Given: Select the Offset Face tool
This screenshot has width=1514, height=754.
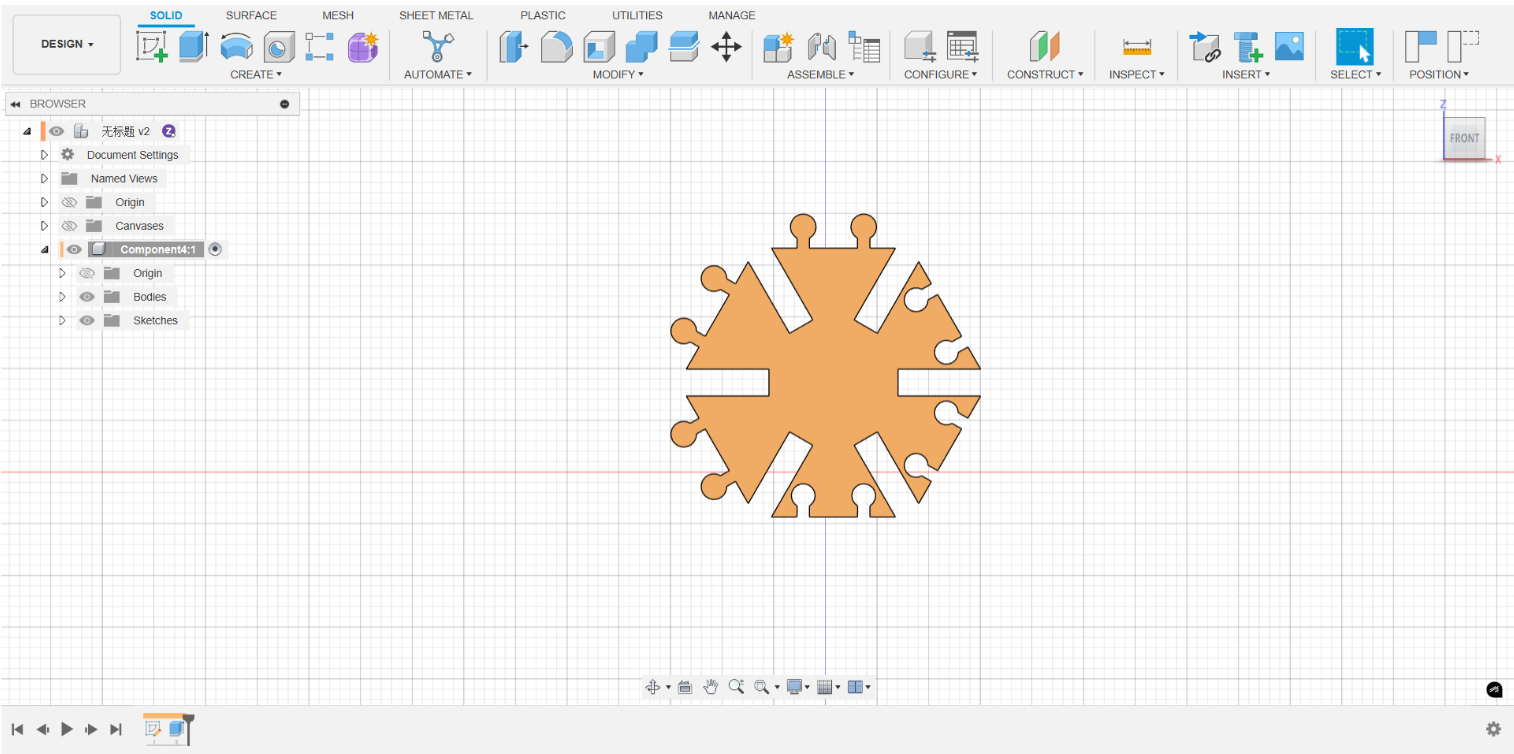Looking at the screenshot, I should click(x=684, y=46).
